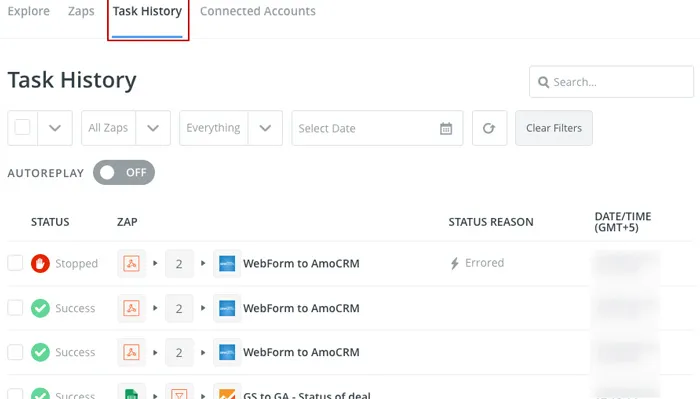Click the green checkmark in second Success row
700x399 pixels.
[x=40, y=352]
